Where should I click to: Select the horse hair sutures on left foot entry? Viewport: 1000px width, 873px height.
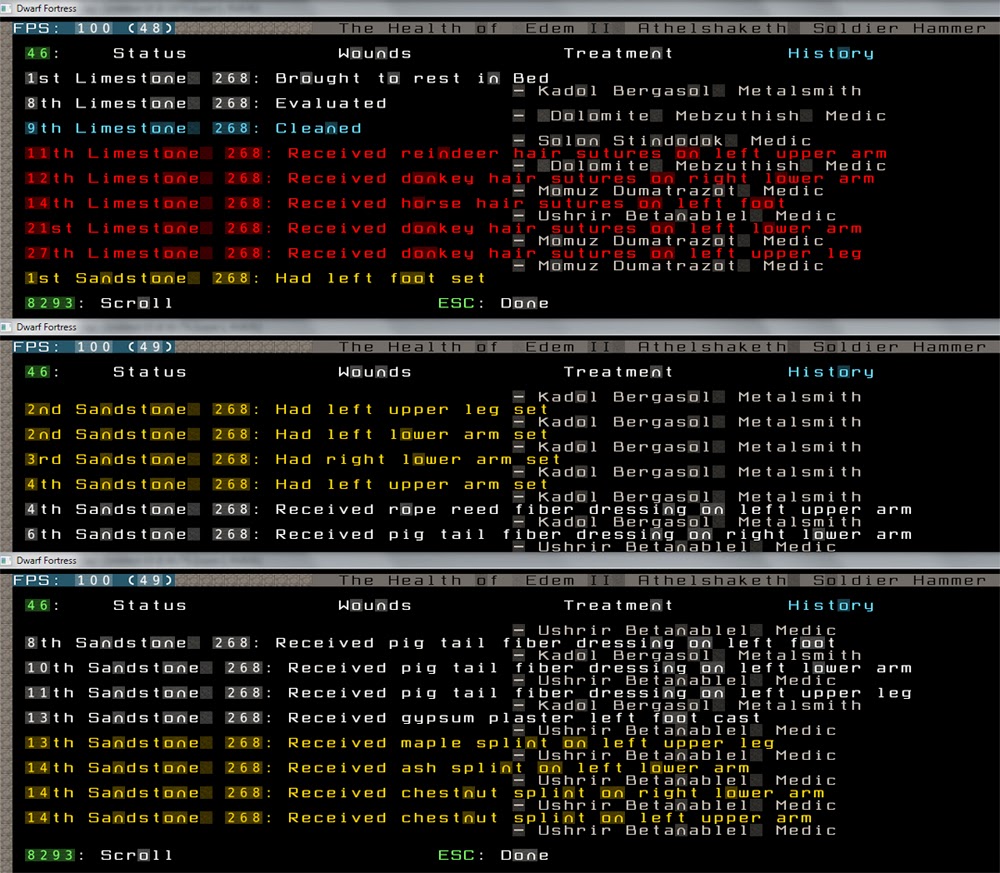[x=406, y=203]
